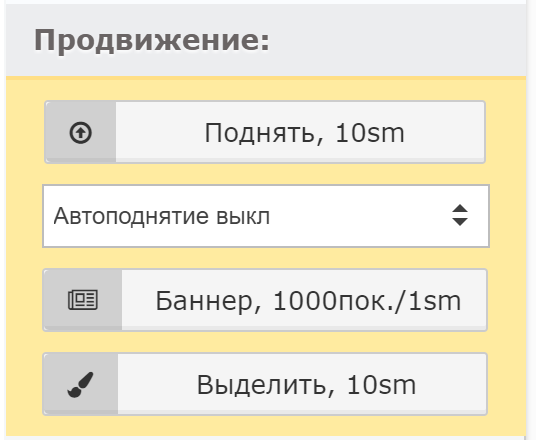This screenshot has width=536, height=440.
Task: Click the "Поднять, 10sm" button
Action: point(265,132)
